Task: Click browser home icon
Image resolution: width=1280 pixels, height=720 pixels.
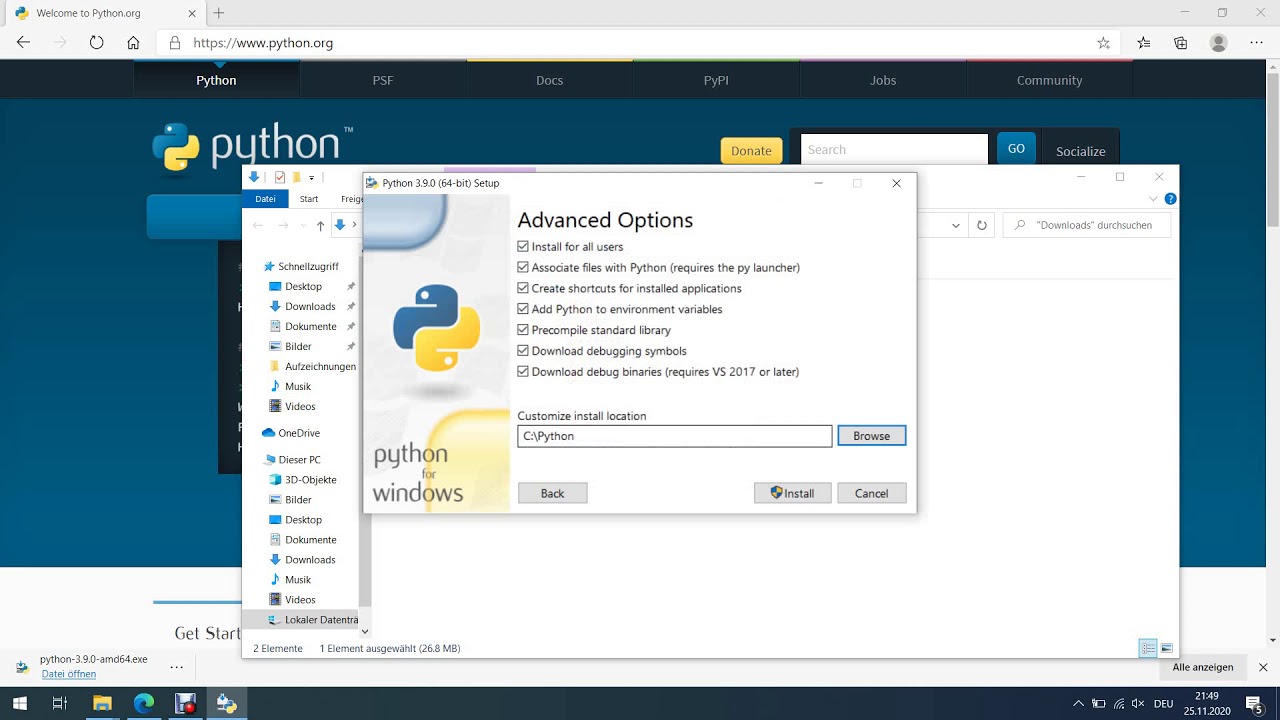Action: tap(133, 43)
